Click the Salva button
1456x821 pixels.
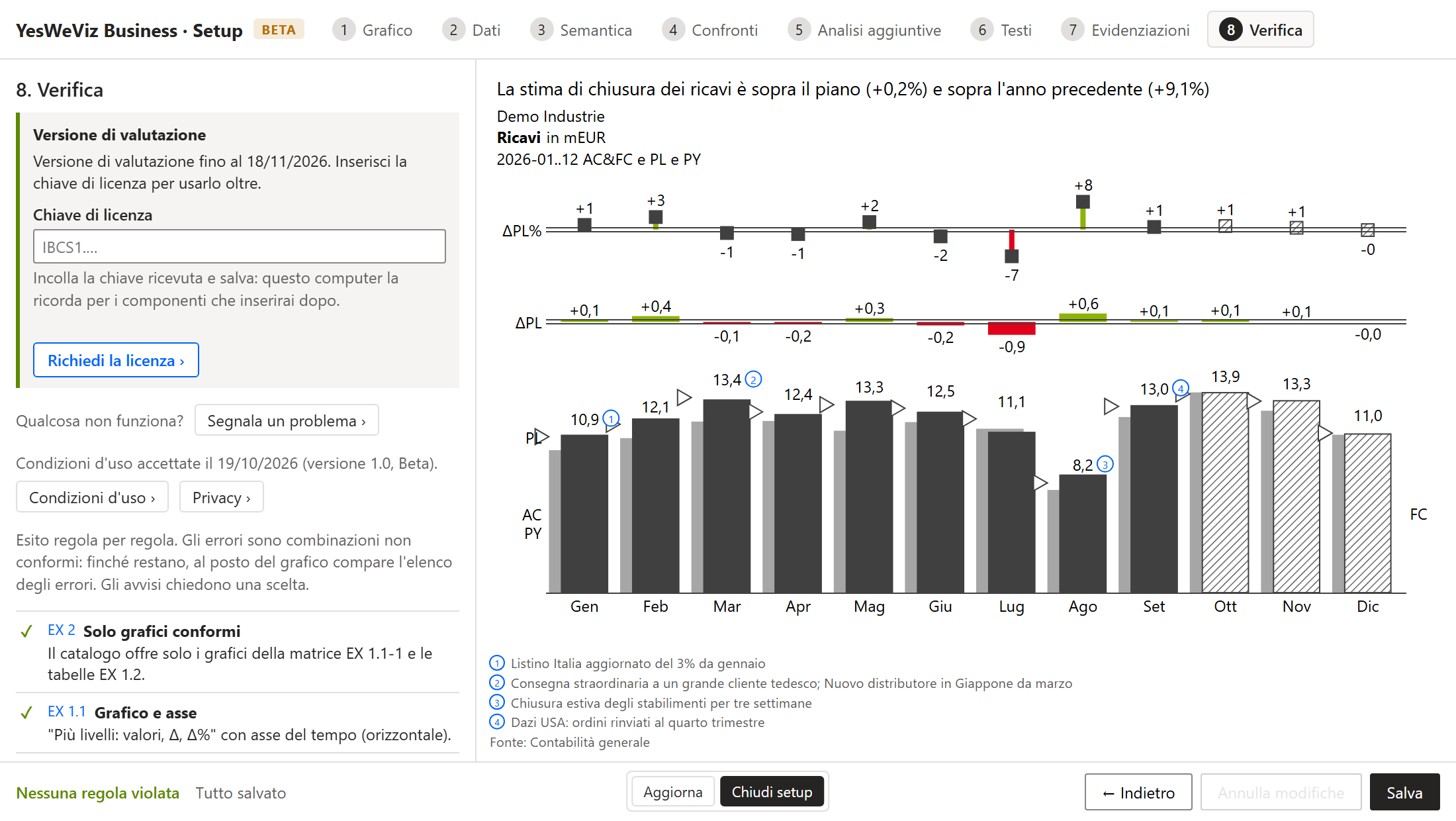(x=1404, y=792)
